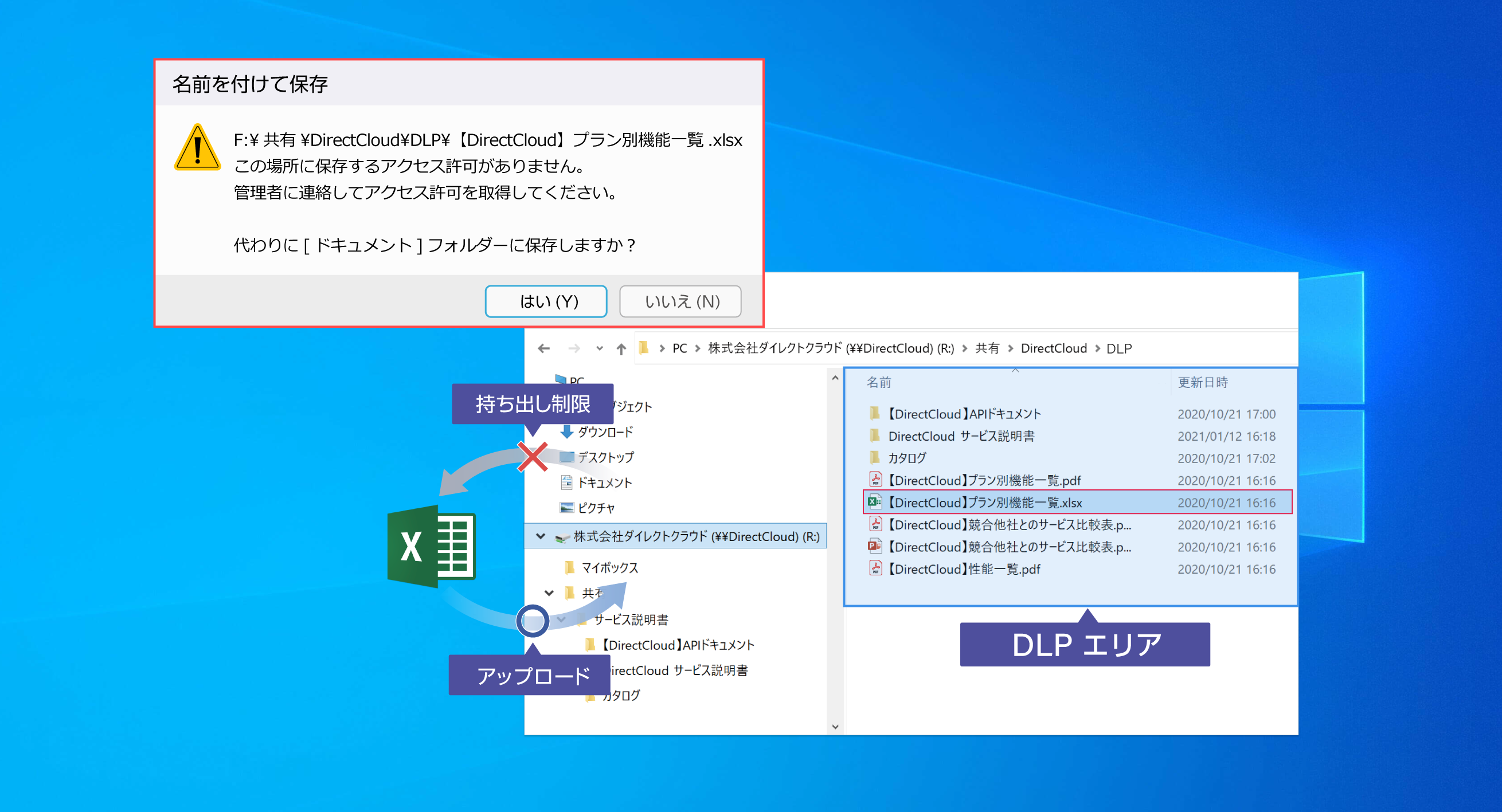
Task: Select ドキュメント in navigation tree
Action: point(605,483)
